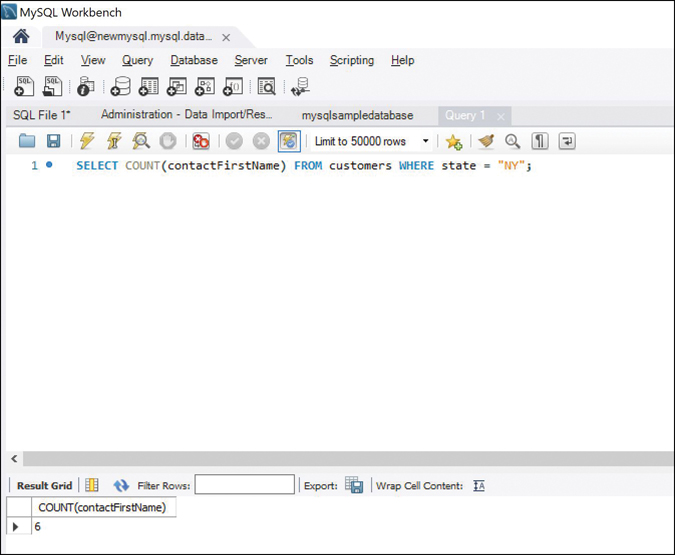Select the COUNT(contactFirstName) column header
Viewport: 675px width, 555px height.
(x=104, y=507)
